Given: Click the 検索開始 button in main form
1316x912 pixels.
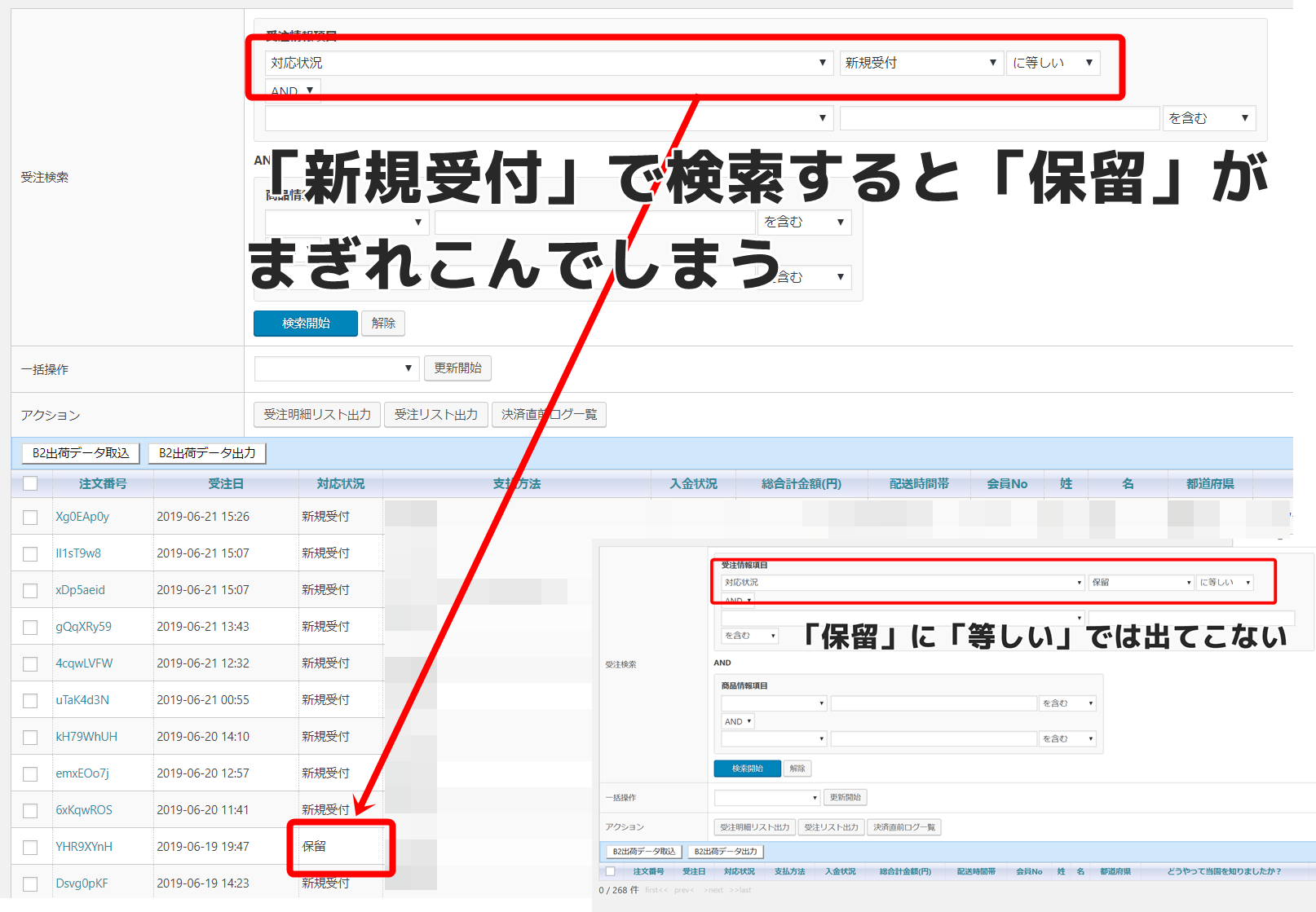Looking at the screenshot, I should (x=306, y=324).
